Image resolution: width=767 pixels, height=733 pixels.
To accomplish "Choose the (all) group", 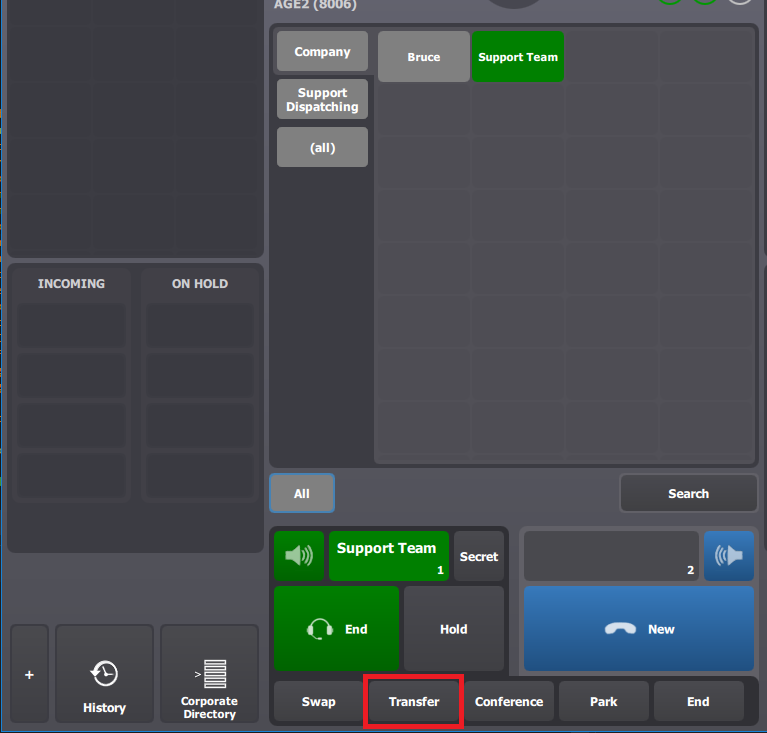I will 322,147.
